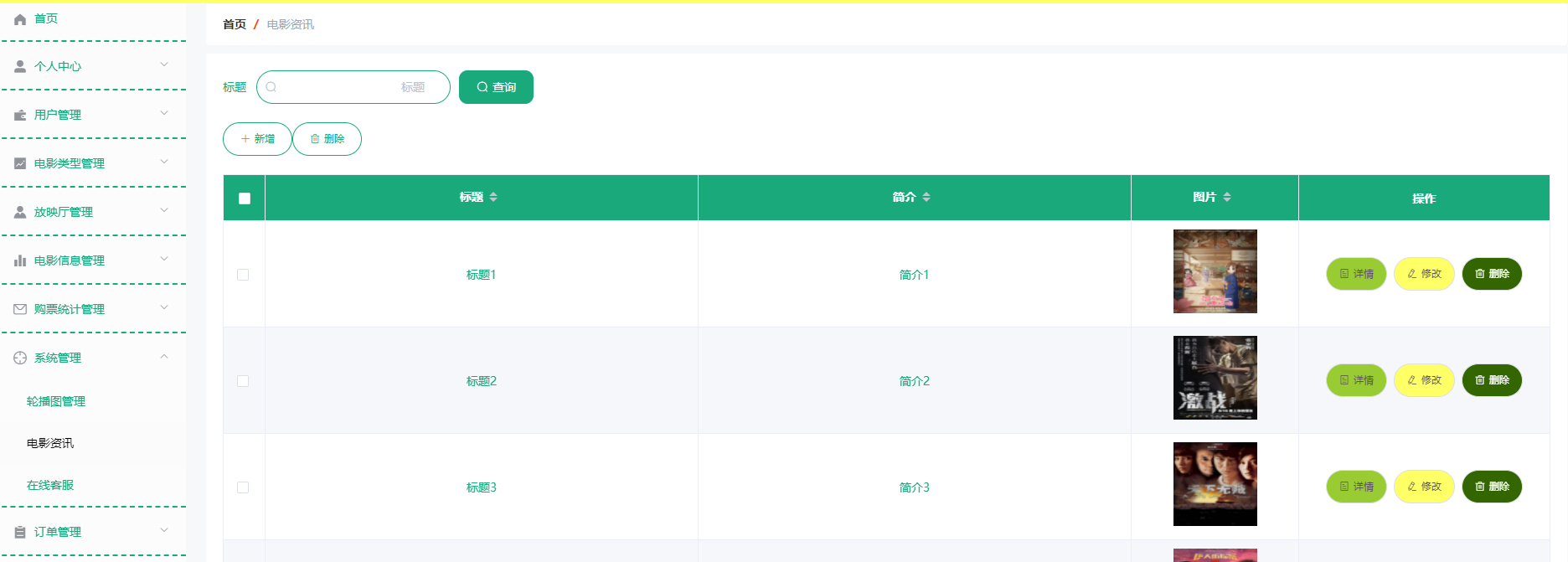The height and width of the screenshot is (562, 1568).
Task: Select the 系统管理 gear icon
Action: (x=18, y=357)
